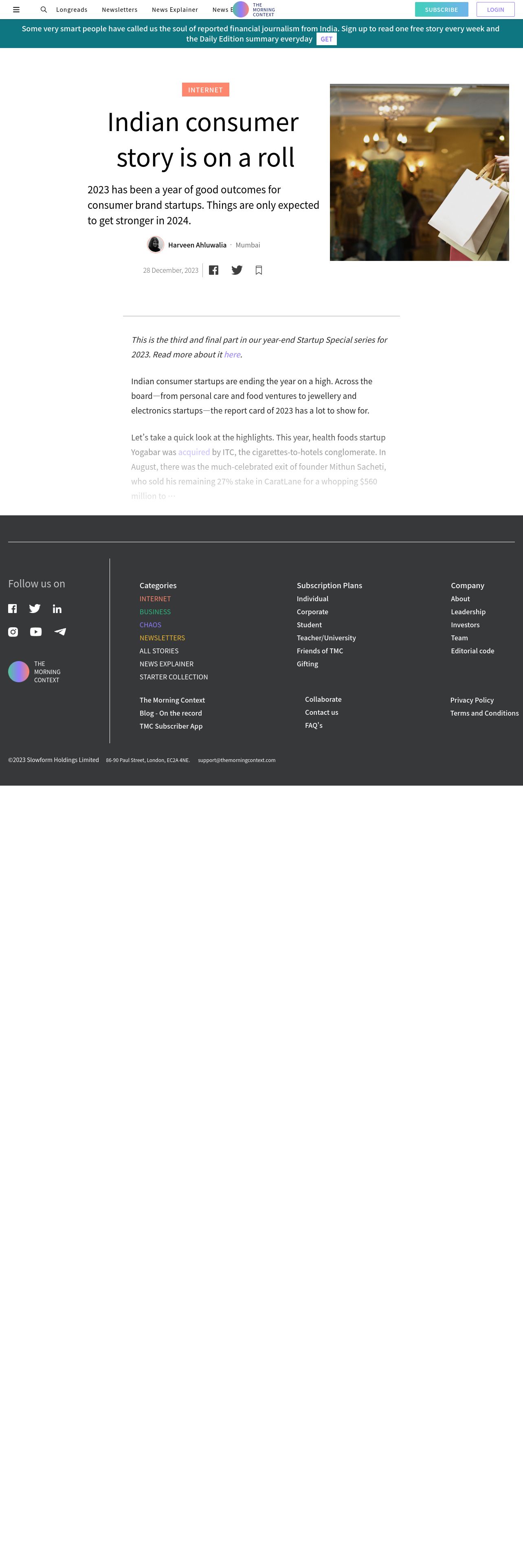Open footer Instagram follow icon
523x1568 pixels.
click(13, 632)
